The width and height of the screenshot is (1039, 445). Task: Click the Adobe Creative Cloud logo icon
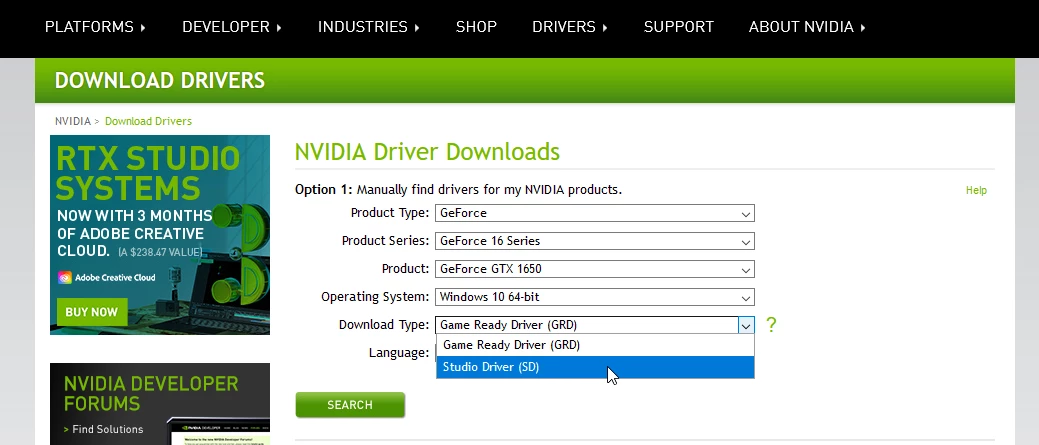click(x=64, y=277)
